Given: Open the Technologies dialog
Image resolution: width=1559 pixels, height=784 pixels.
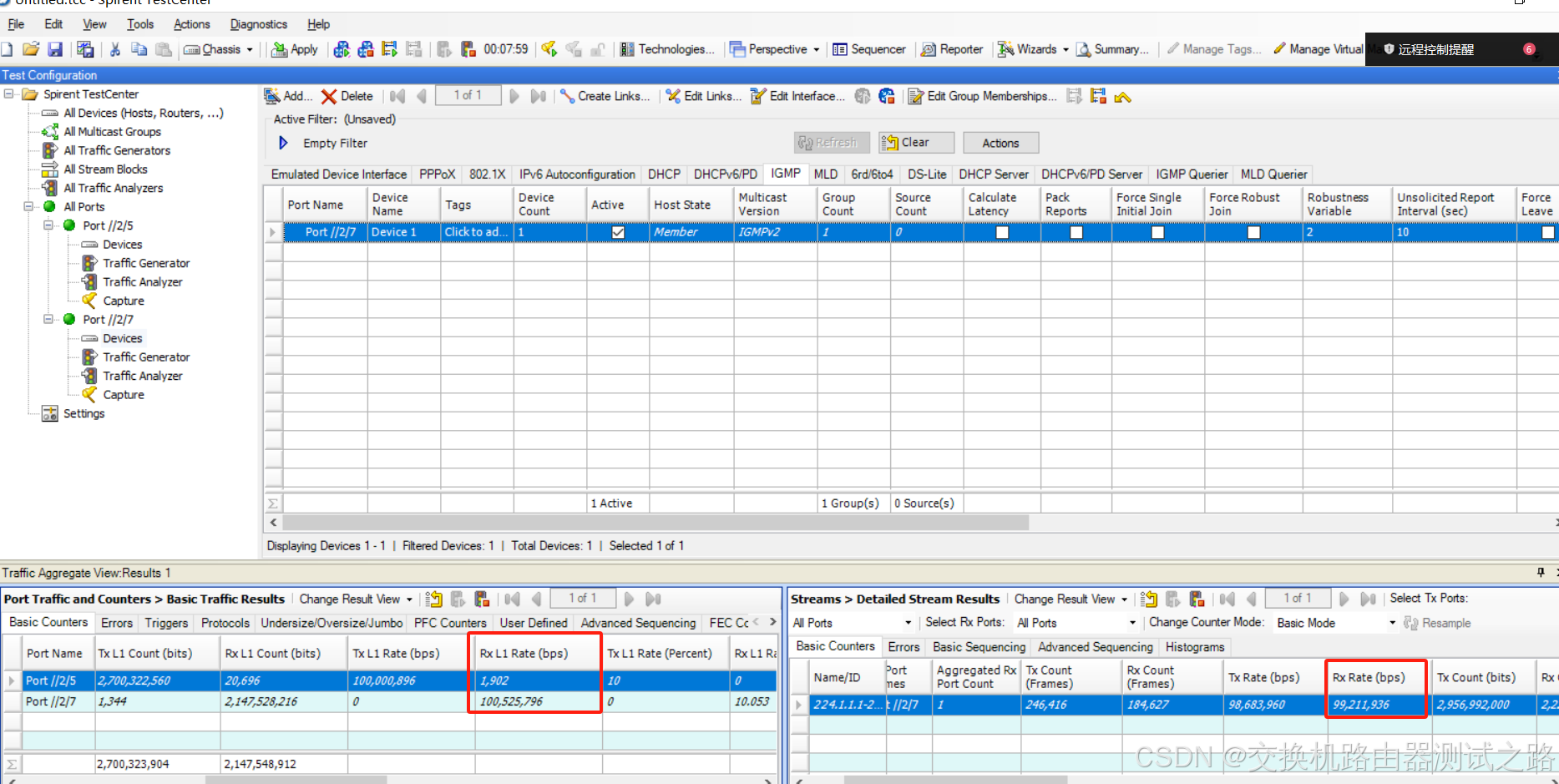Looking at the screenshot, I should click(666, 49).
